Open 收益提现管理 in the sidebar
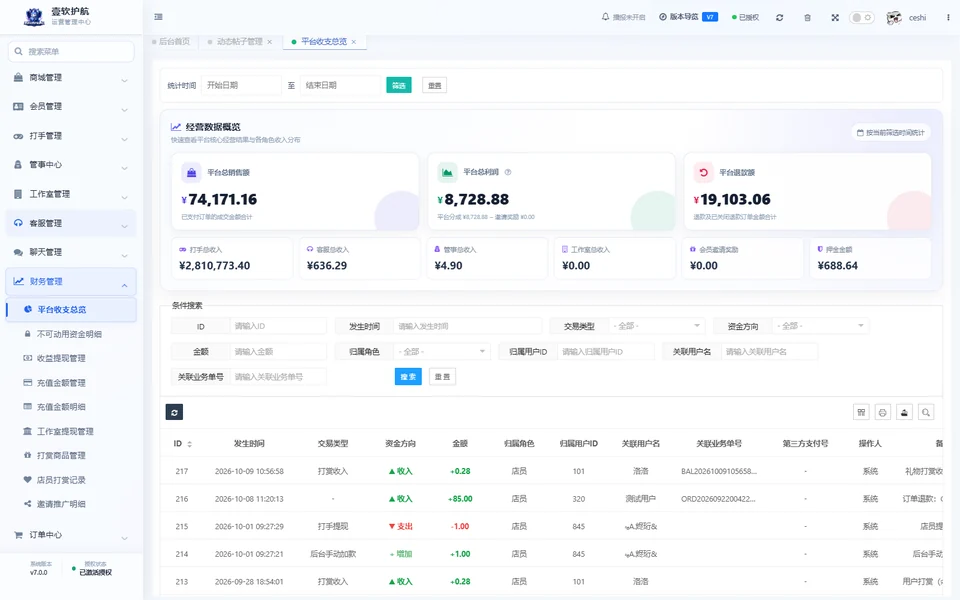Screen dimensions: 960x600 [61, 358]
